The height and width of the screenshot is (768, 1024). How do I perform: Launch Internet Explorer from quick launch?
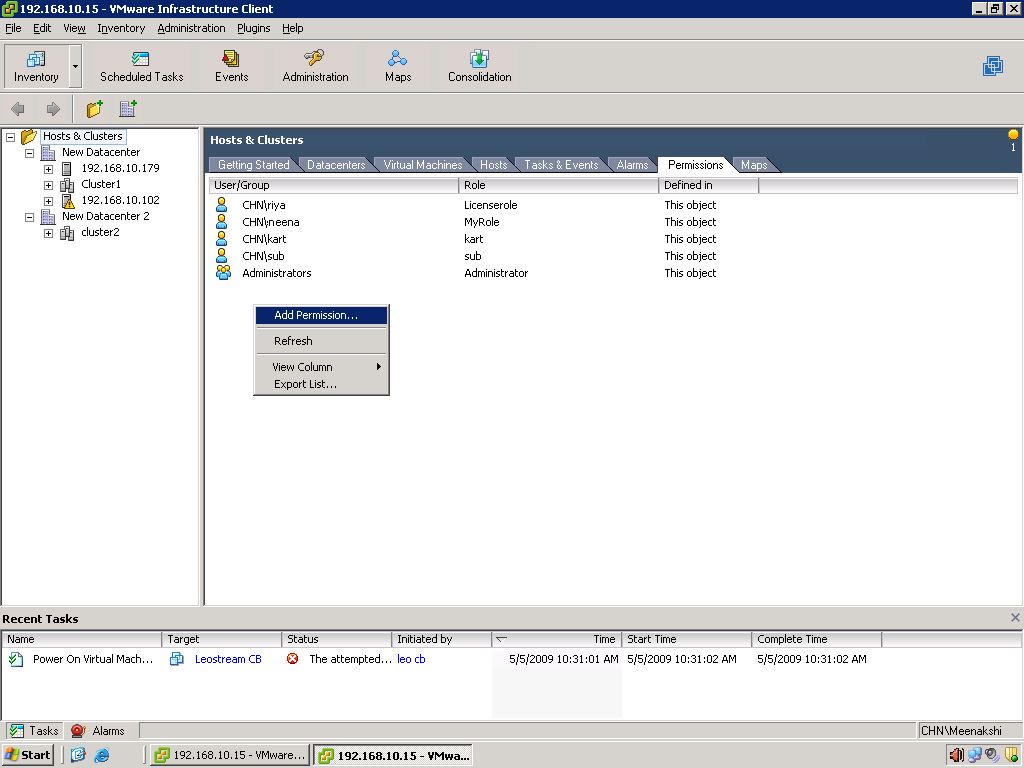tap(102, 755)
